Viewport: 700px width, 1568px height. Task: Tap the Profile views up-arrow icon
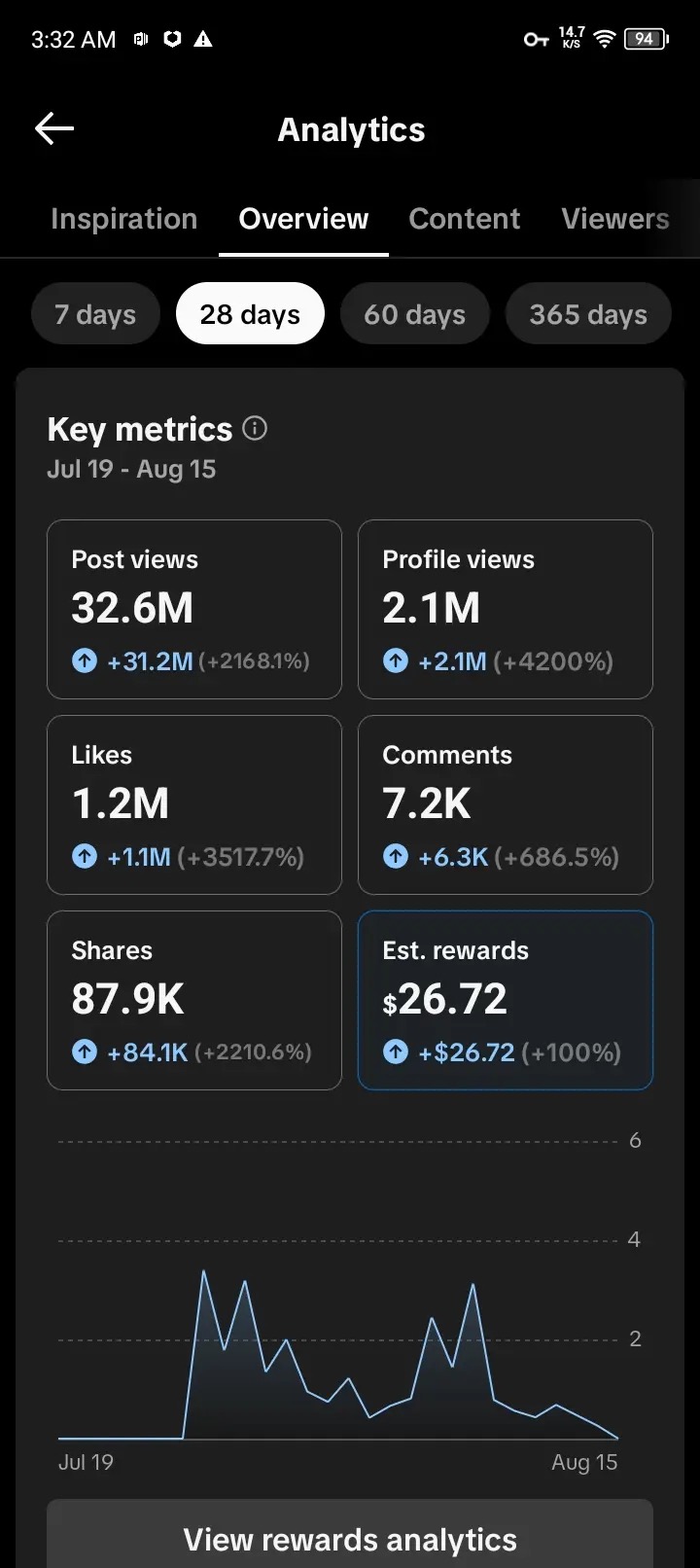[x=396, y=661]
